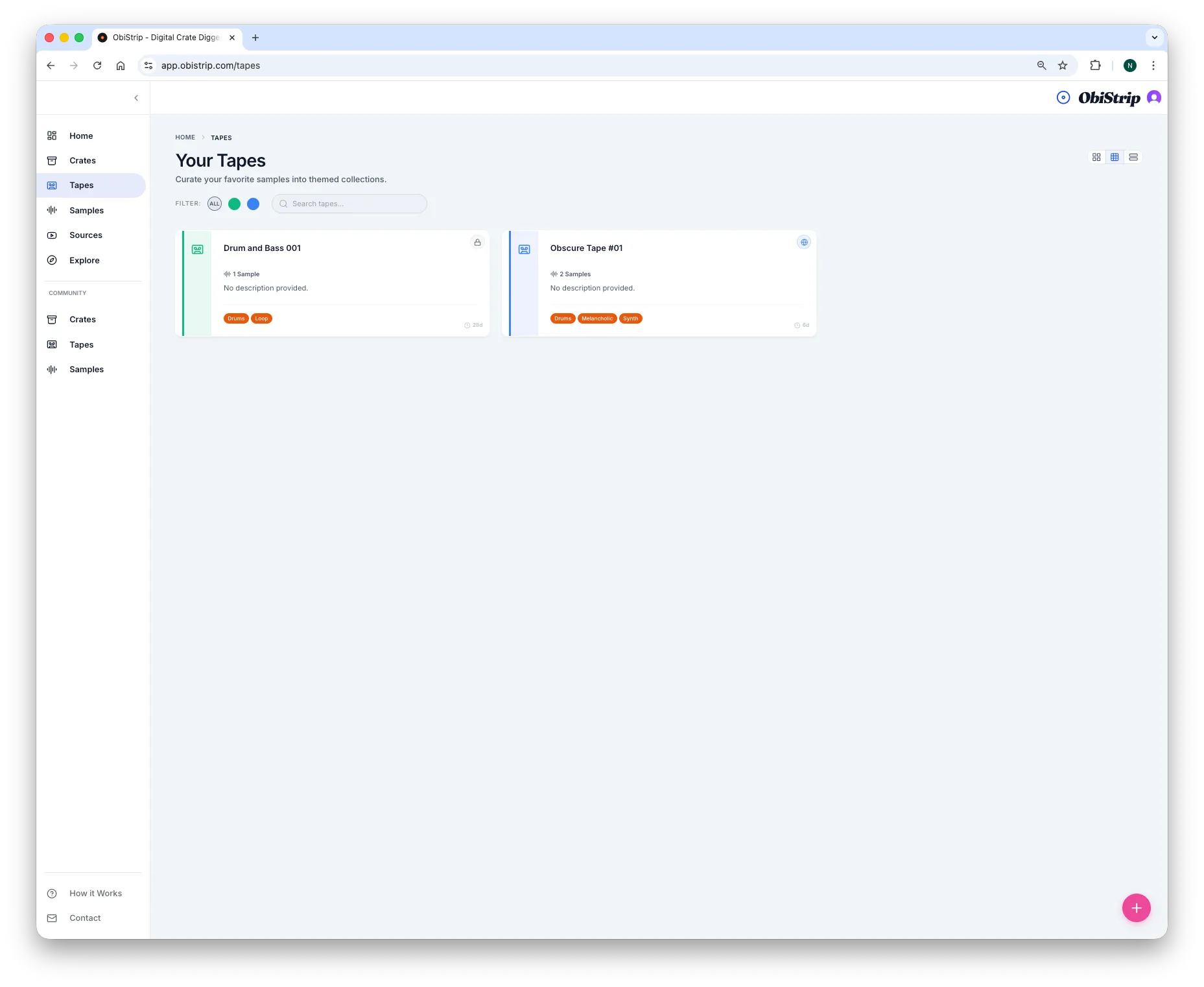The image size is (1204, 987).
Task: Filter tapes by the green color swatch
Action: [x=234, y=204]
